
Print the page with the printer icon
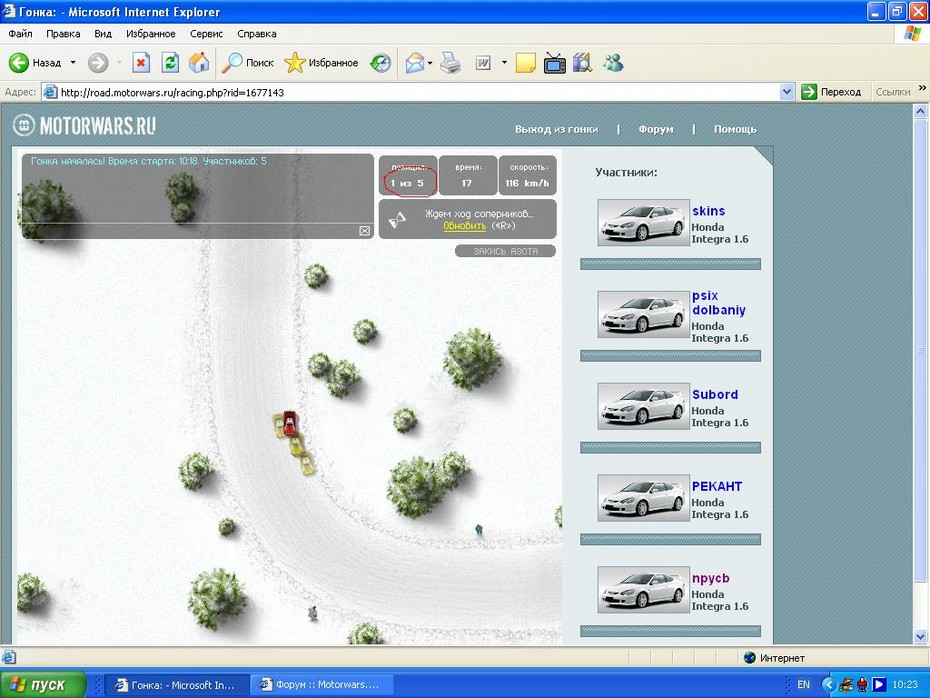pyautogui.click(x=451, y=62)
